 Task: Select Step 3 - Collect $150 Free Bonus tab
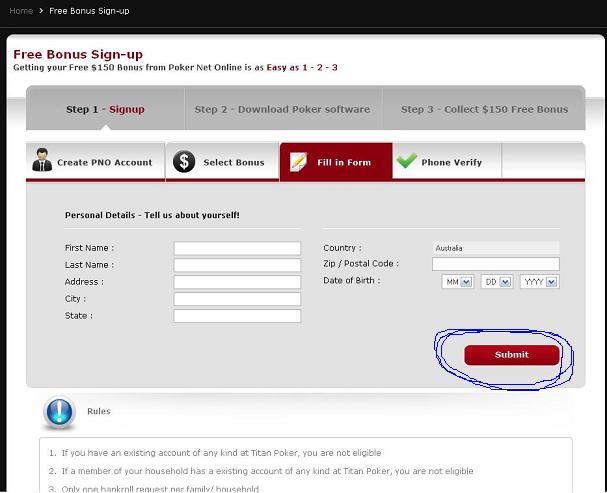pos(484,109)
